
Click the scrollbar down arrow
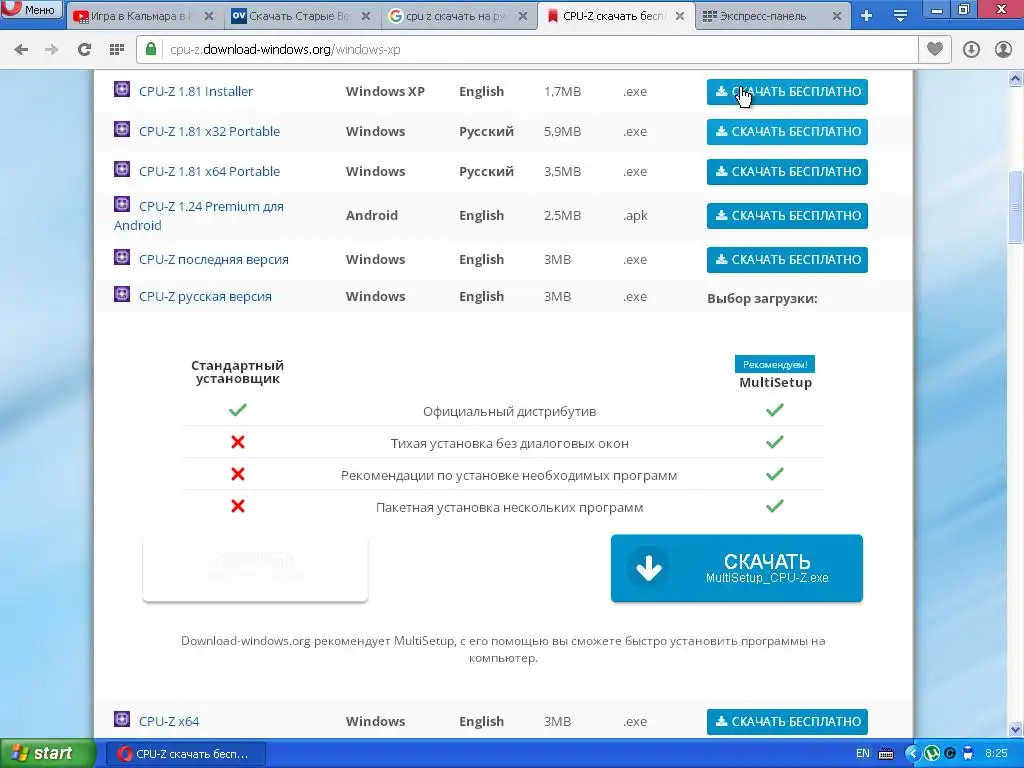pyautogui.click(x=1016, y=729)
